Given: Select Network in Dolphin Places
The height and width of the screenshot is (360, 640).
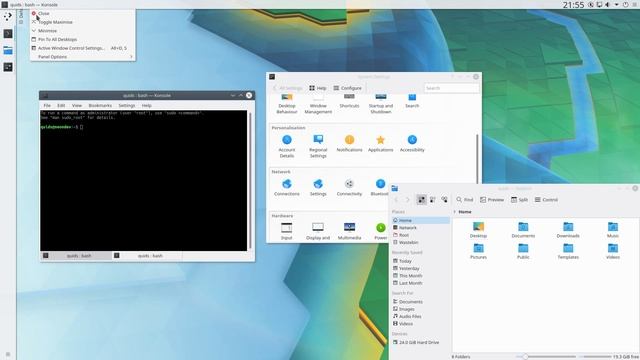Looking at the screenshot, I should pos(420,227).
